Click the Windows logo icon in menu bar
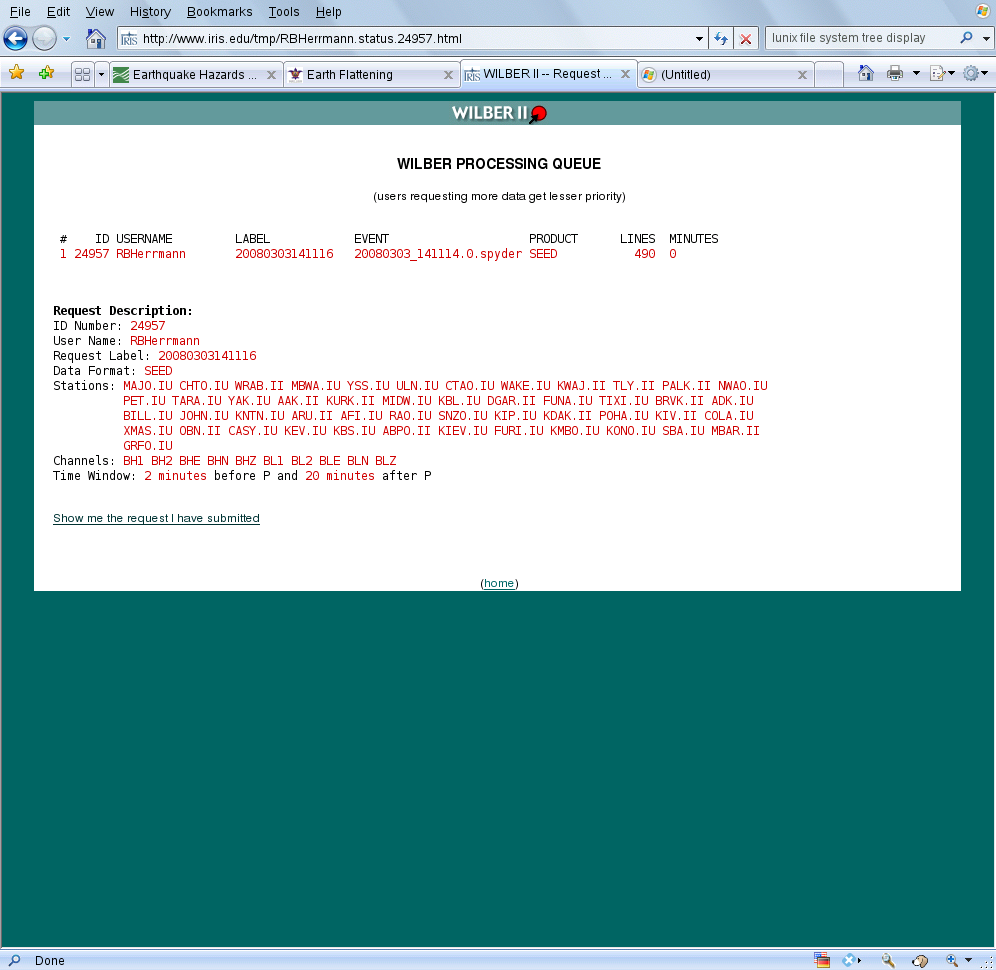Screen dimensions: 996x970 click(x=983, y=10)
